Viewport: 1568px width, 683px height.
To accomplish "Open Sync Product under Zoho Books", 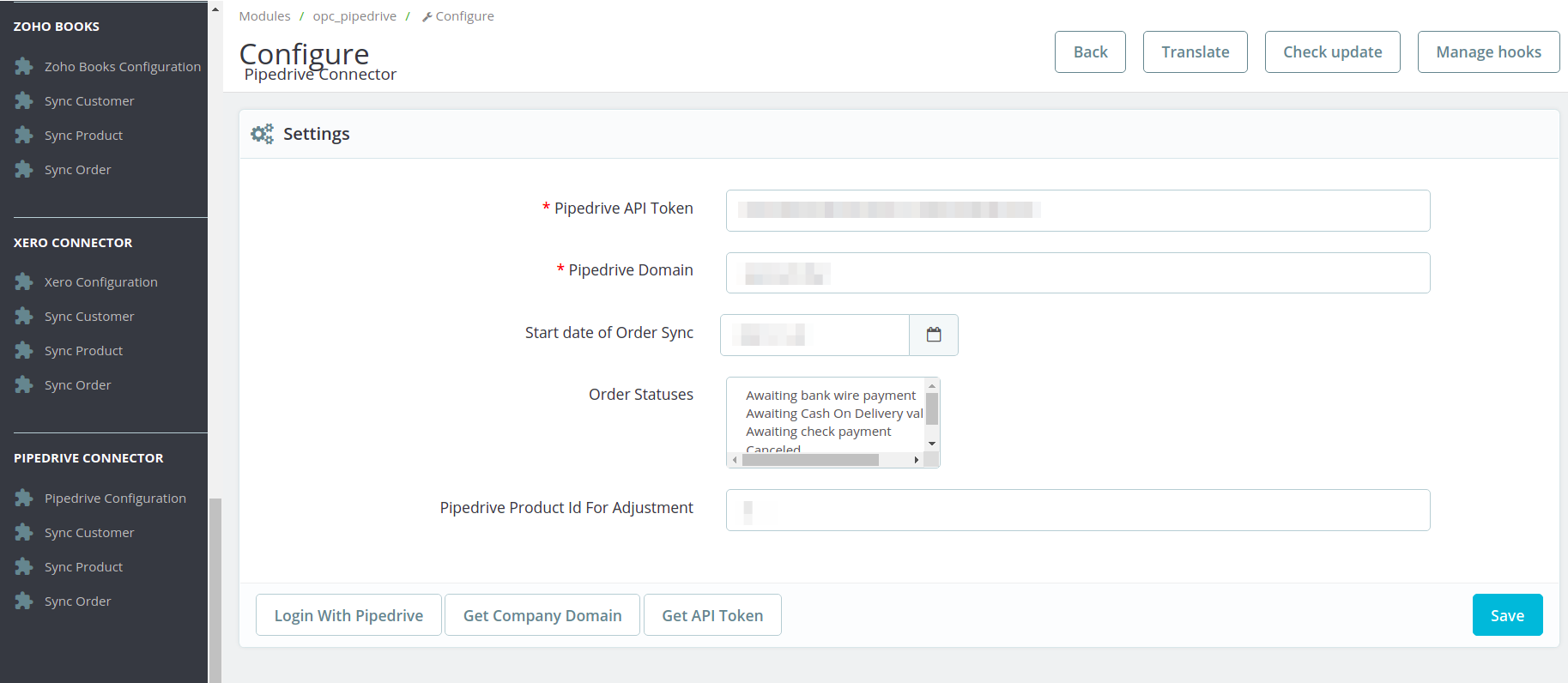I will click(83, 135).
